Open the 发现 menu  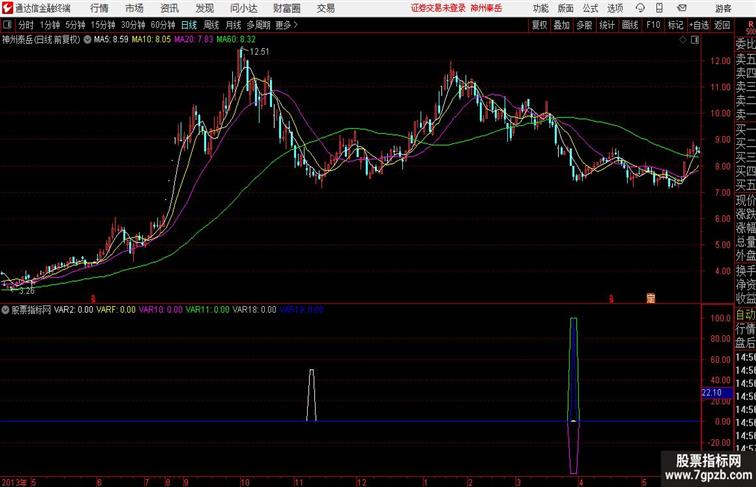point(204,8)
